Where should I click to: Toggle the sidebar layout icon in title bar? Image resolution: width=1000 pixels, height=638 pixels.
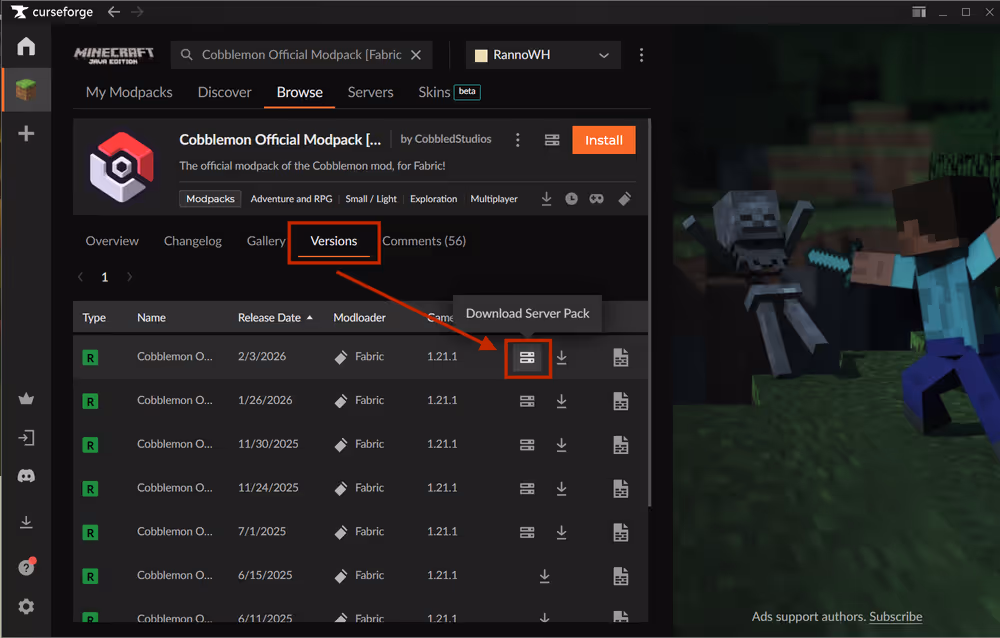click(918, 11)
